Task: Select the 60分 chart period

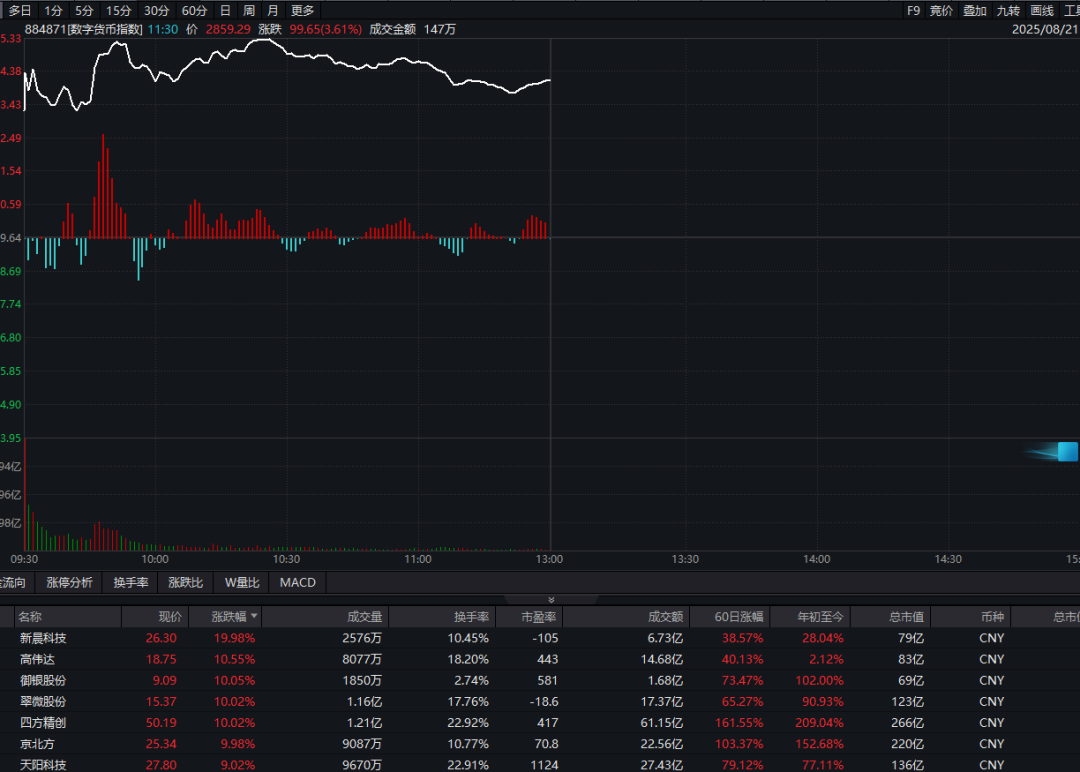Action: coord(194,10)
